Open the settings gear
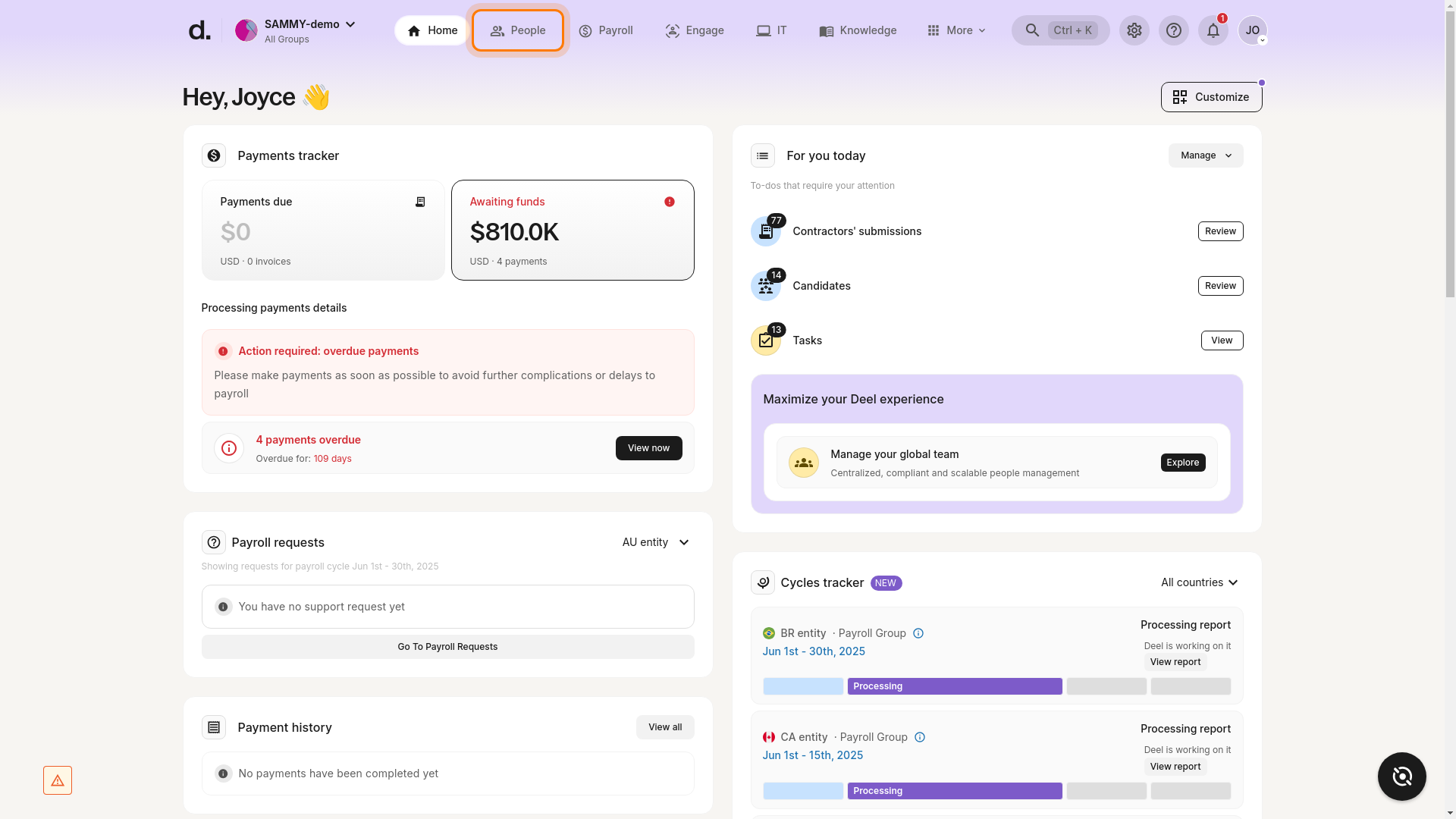1456x819 pixels. pos(1134,30)
